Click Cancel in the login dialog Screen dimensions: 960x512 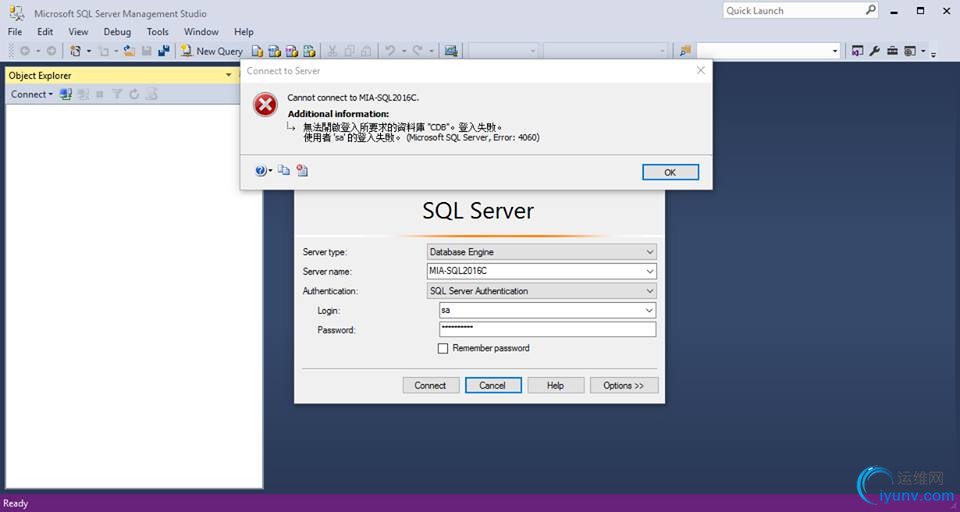(493, 385)
